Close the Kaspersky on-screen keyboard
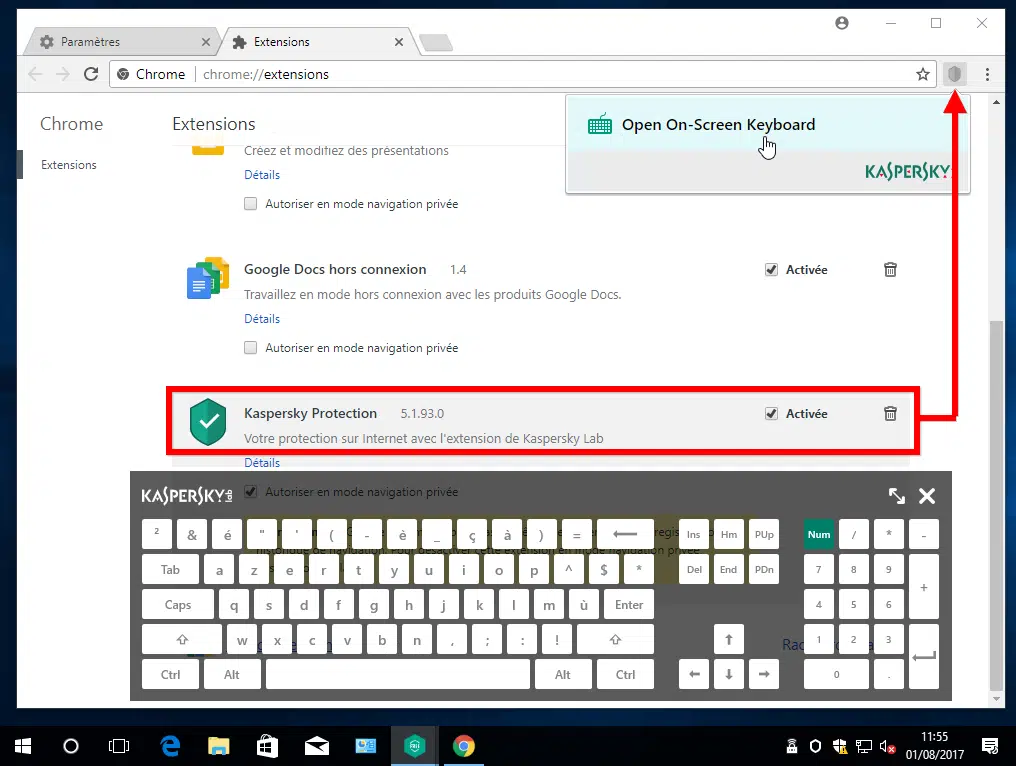The height and width of the screenshot is (766, 1016). point(927,496)
